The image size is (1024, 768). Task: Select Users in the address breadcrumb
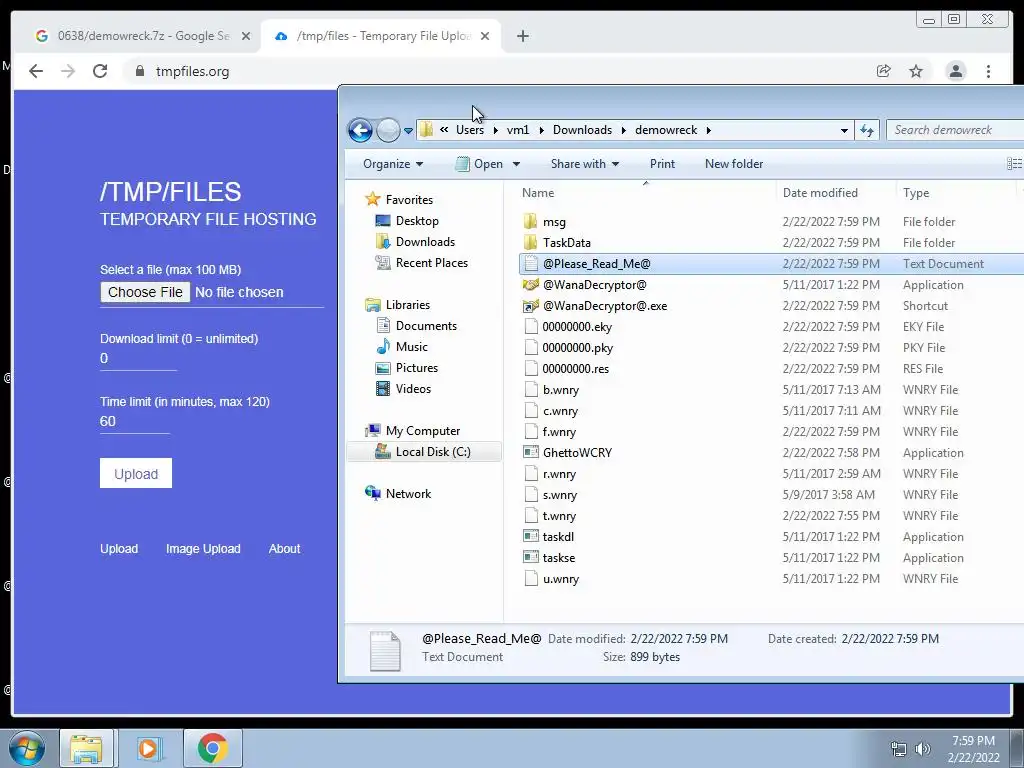(470, 130)
